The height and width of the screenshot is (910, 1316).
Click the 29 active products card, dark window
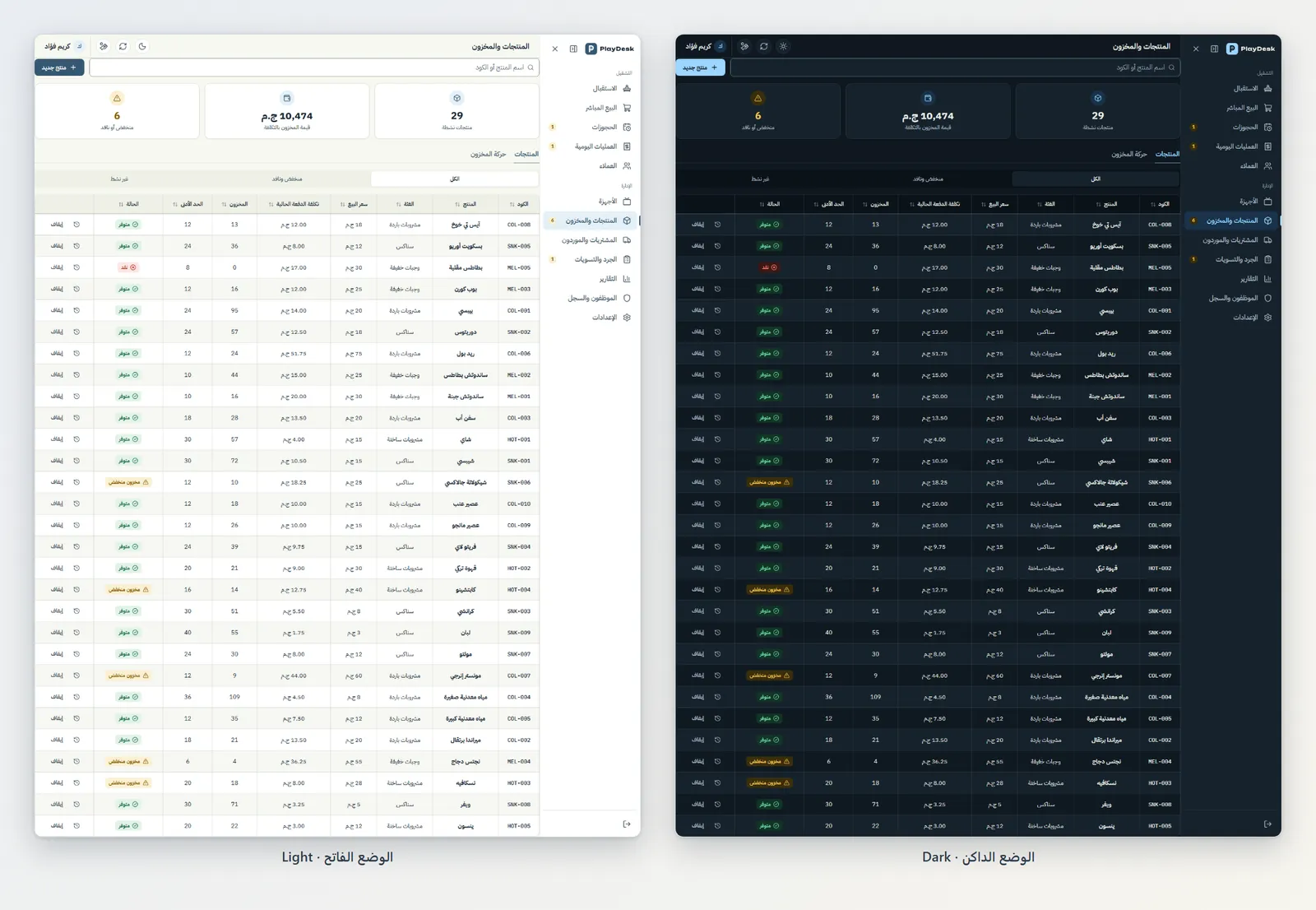(x=1097, y=111)
